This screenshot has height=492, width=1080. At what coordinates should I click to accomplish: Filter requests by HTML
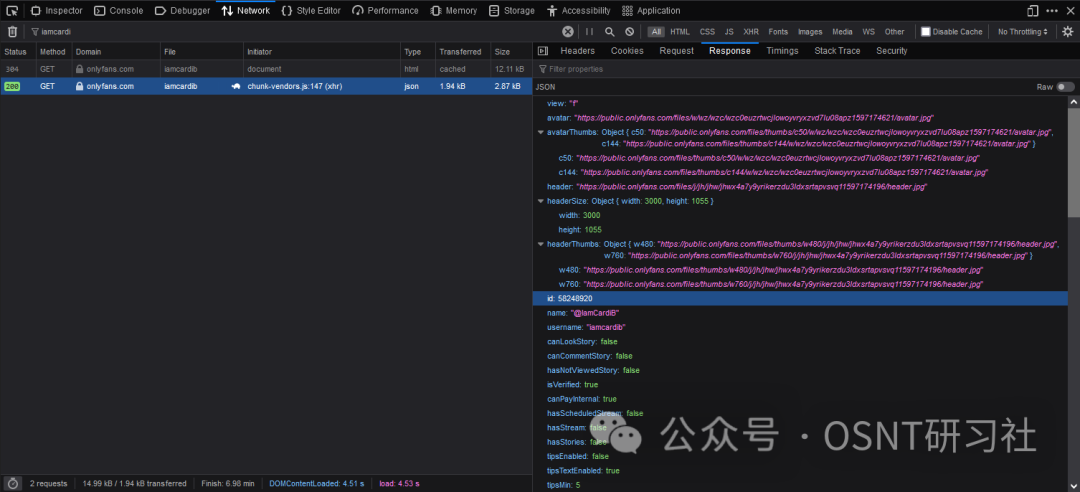click(680, 32)
